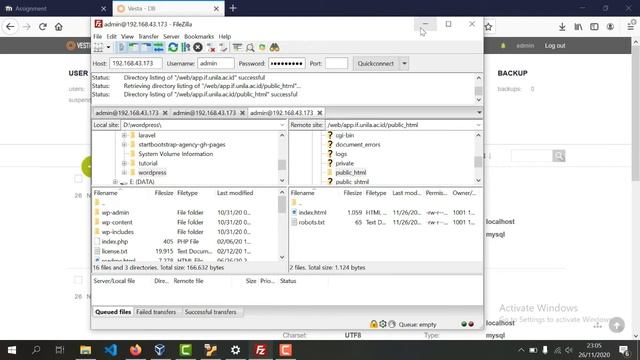Expand the laravel folder in local tree
The image size is (640, 360).
pyautogui.click(x=124, y=135)
